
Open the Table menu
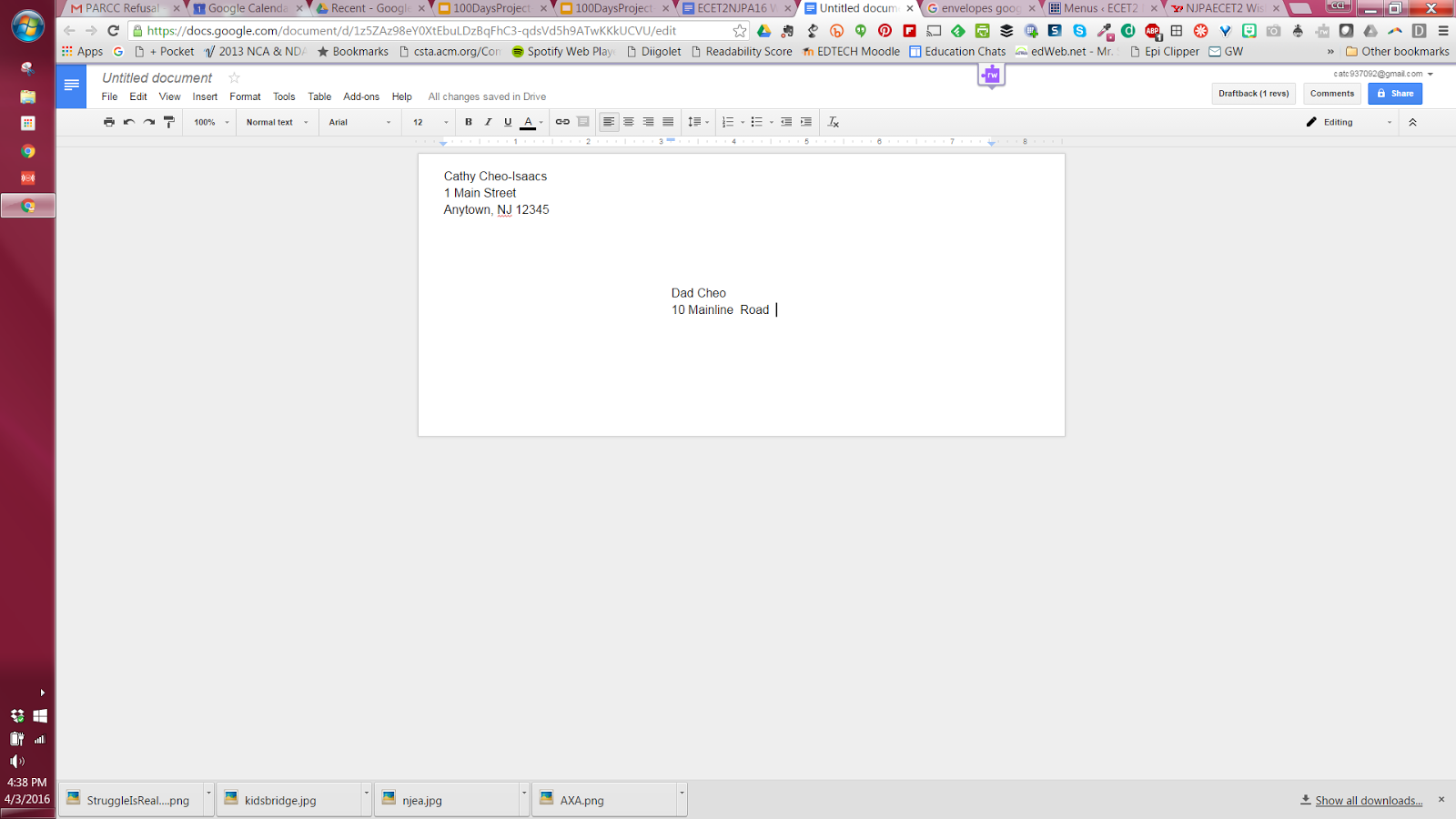point(319,96)
